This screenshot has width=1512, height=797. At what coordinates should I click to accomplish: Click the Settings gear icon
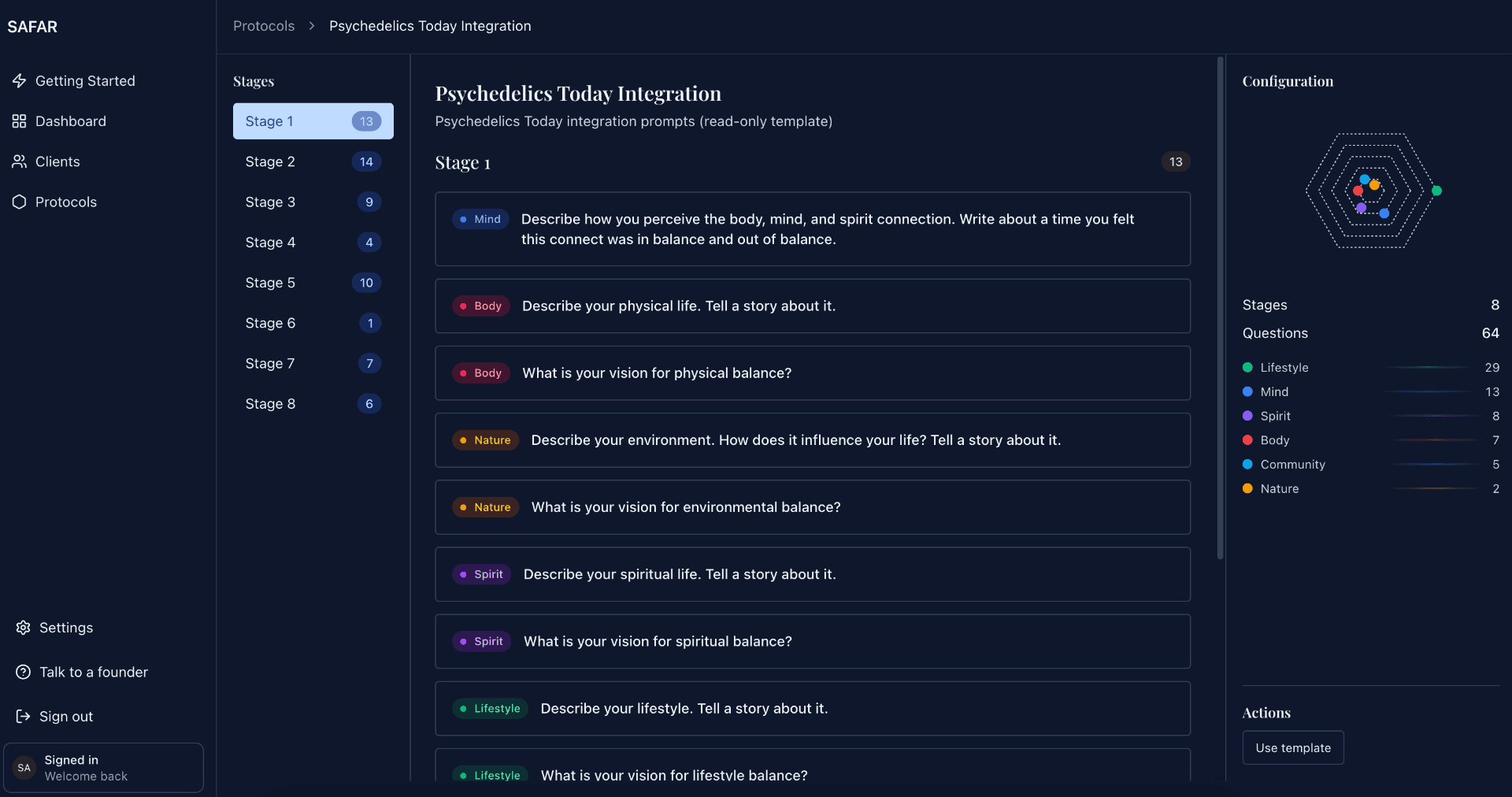(x=24, y=628)
